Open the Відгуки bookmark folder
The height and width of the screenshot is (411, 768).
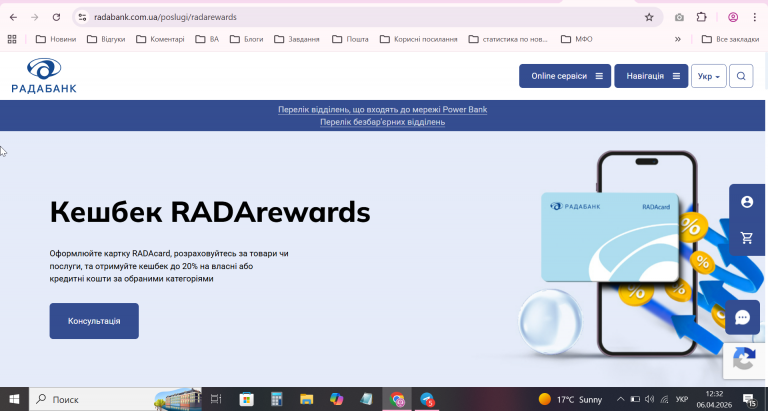pyautogui.click(x=106, y=39)
